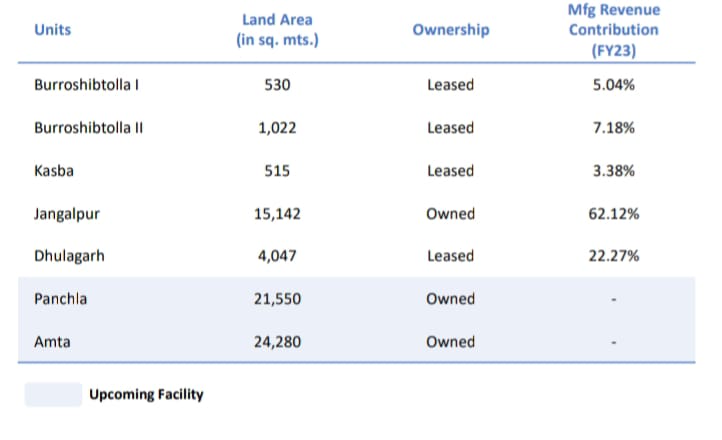Click the Jangalpur unit cell

pyautogui.click(x=66, y=214)
